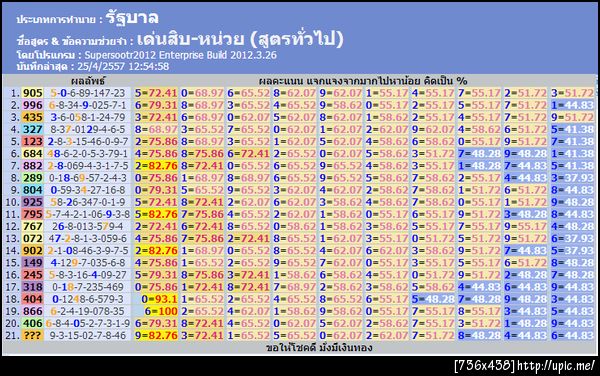The width and height of the screenshot is (600, 376).
Task: Select score 2=82.76 in the 882 row
Action: click(x=156, y=166)
